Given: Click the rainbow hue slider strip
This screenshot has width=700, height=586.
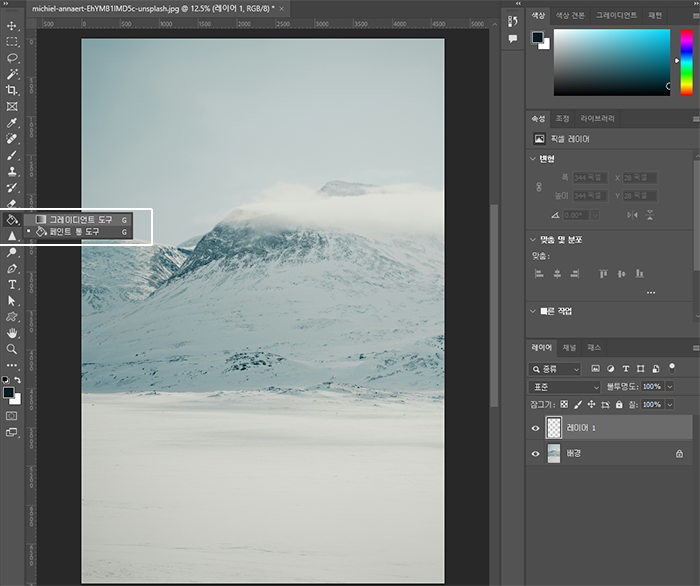Looking at the screenshot, I should click(x=686, y=62).
